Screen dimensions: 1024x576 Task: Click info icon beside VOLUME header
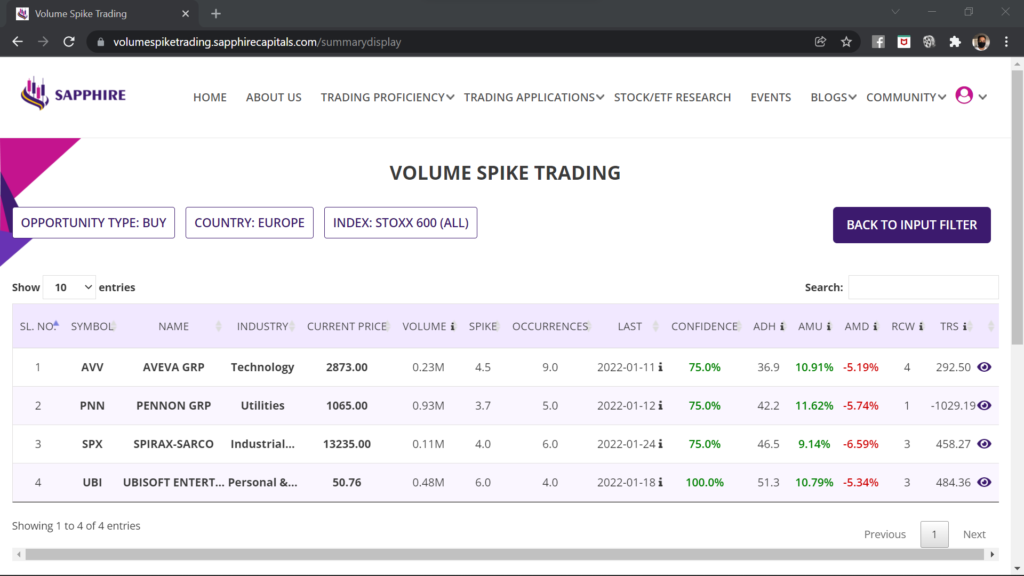point(453,326)
